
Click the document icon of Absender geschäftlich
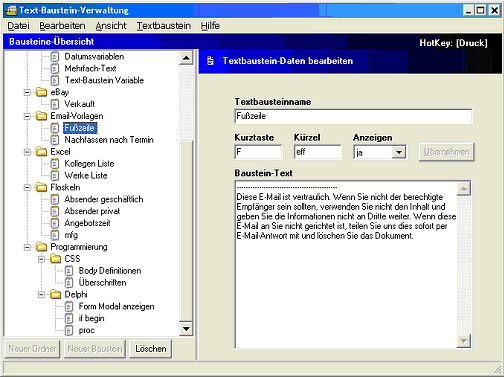click(55, 199)
